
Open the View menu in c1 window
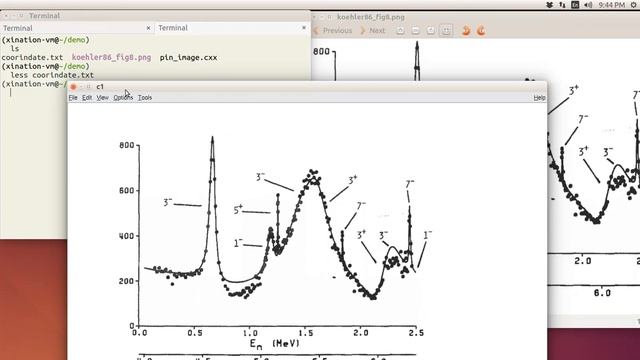(x=102, y=98)
